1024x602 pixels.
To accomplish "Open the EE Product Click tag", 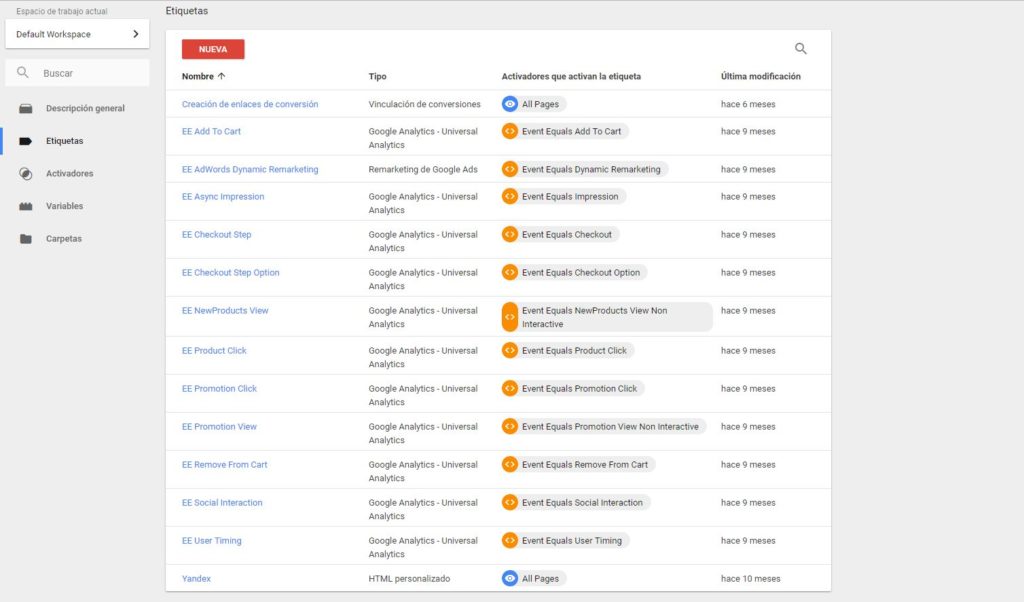I will pos(214,351).
